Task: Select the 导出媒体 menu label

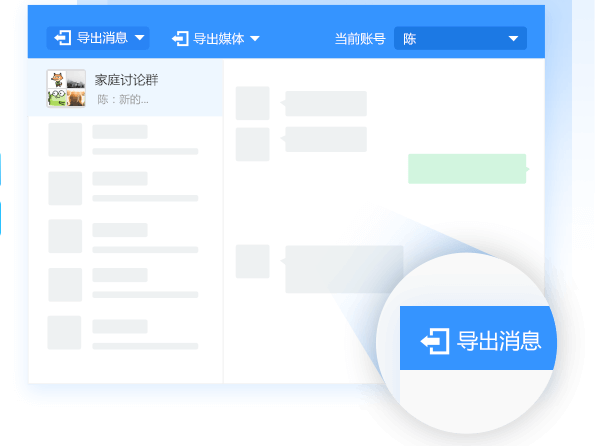Action: pos(219,39)
